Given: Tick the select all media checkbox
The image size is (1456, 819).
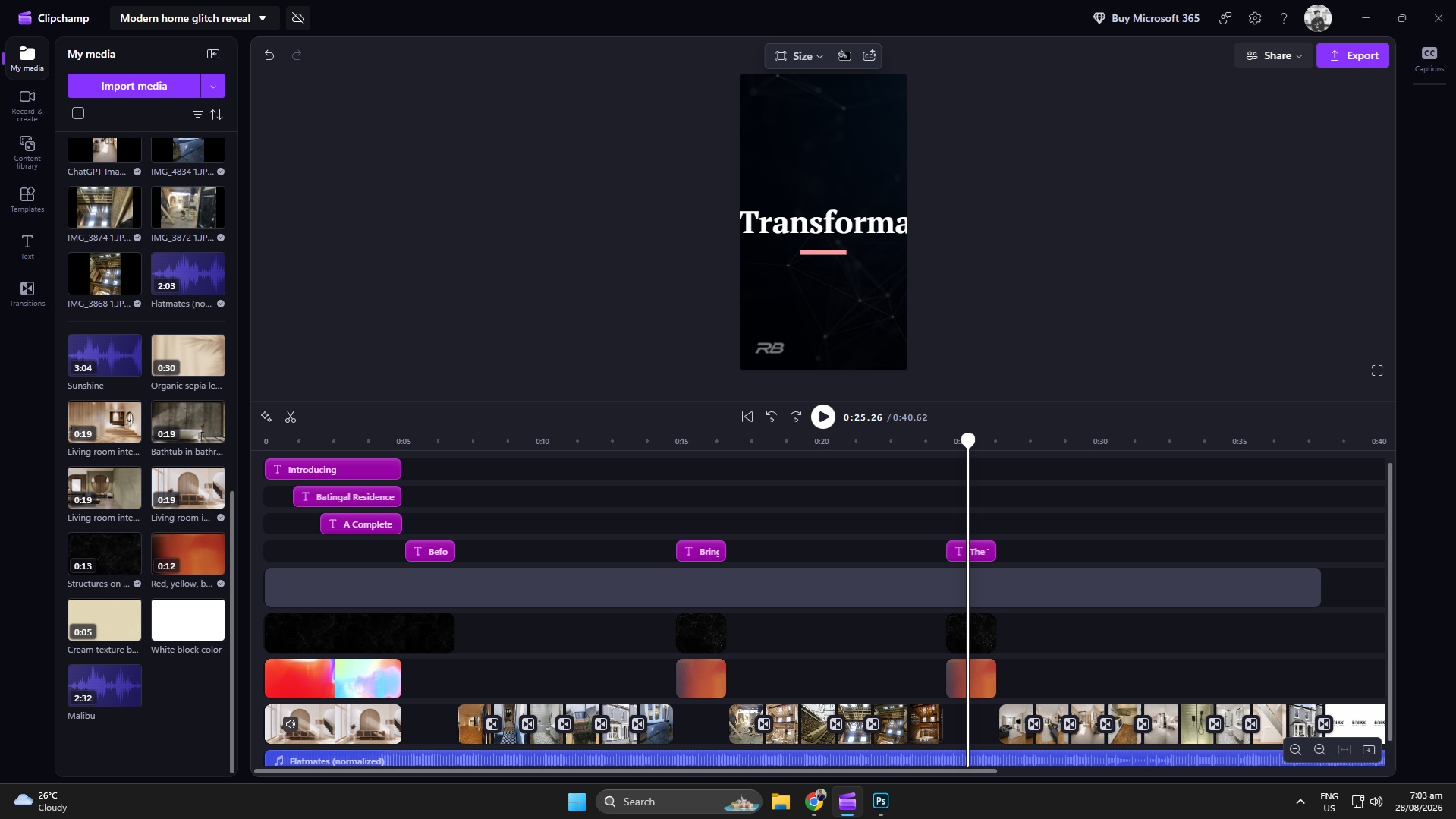Looking at the screenshot, I should coord(78,114).
